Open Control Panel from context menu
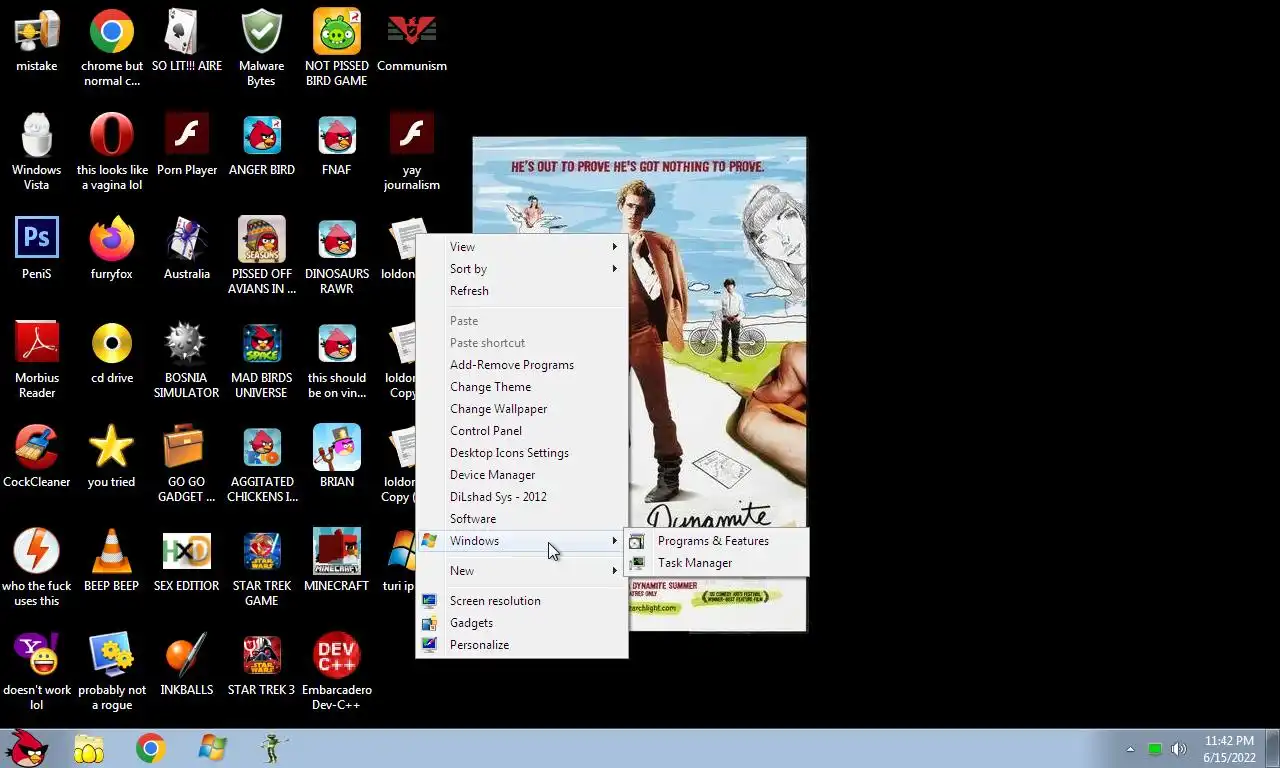 click(522, 431)
